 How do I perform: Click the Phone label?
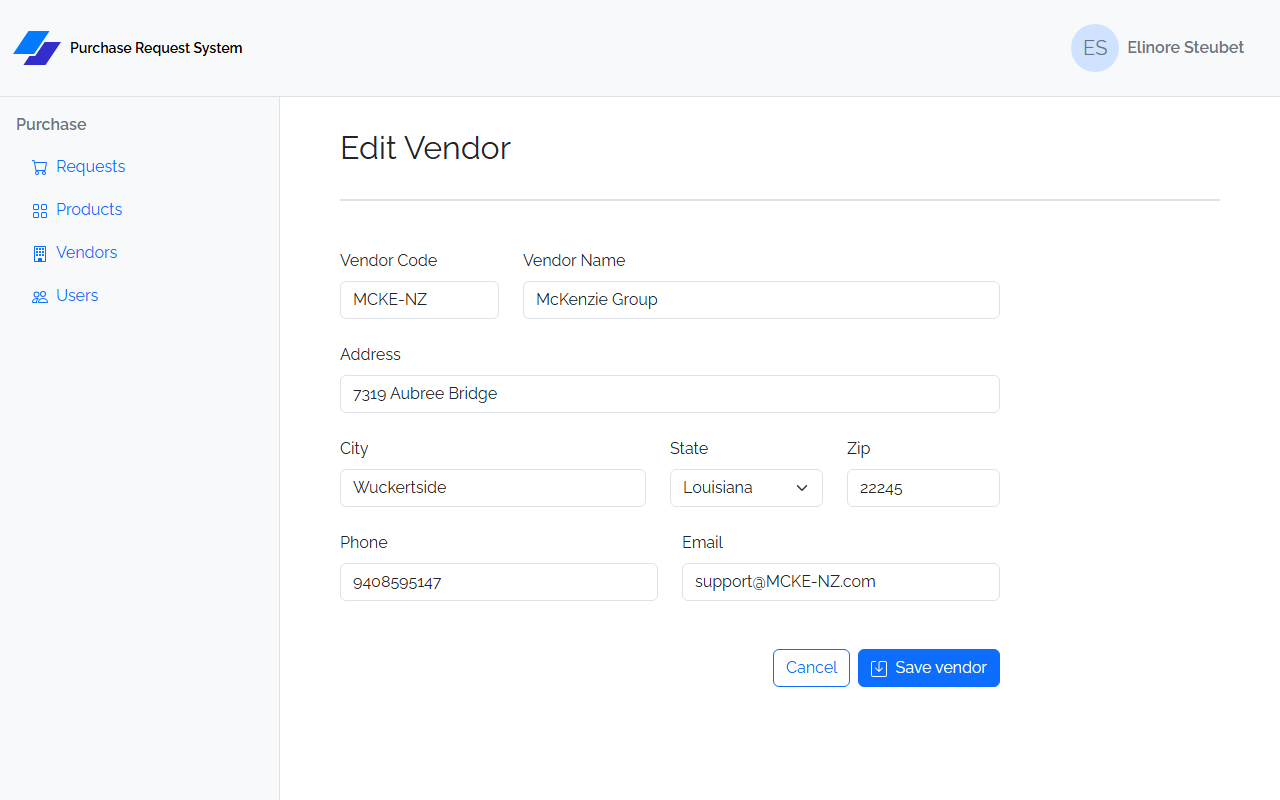click(364, 542)
